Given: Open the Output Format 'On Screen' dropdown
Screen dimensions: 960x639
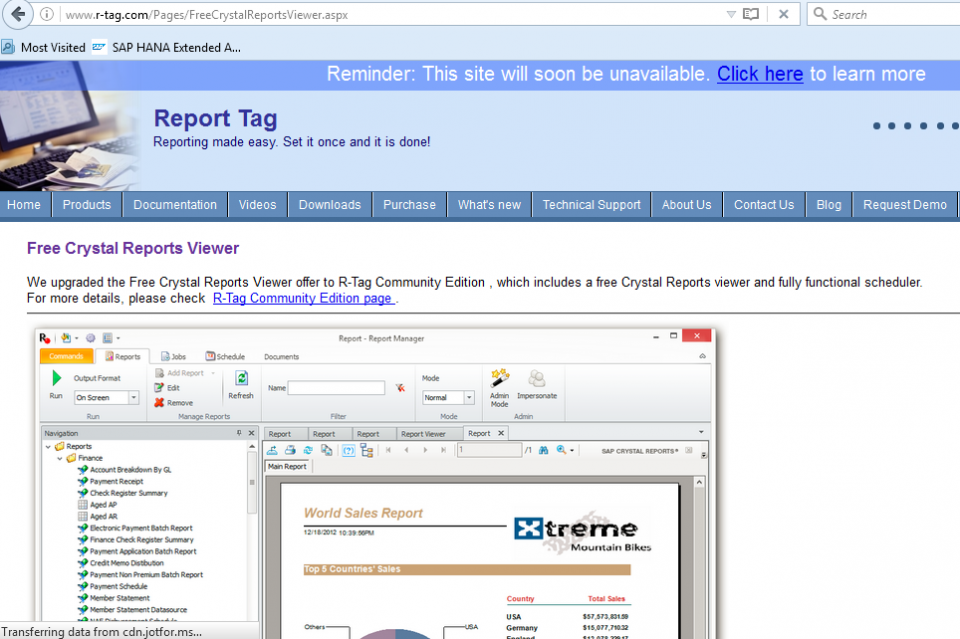Looking at the screenshot, I should pos(107,398).
